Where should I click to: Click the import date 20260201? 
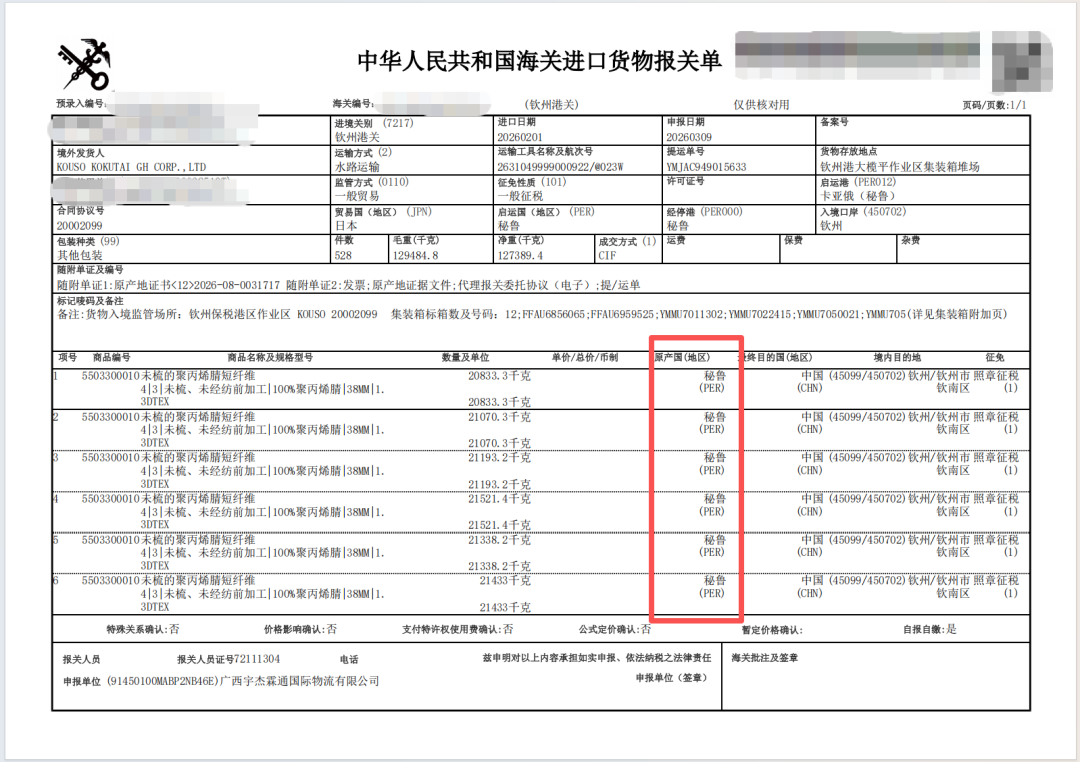(519, 137)
